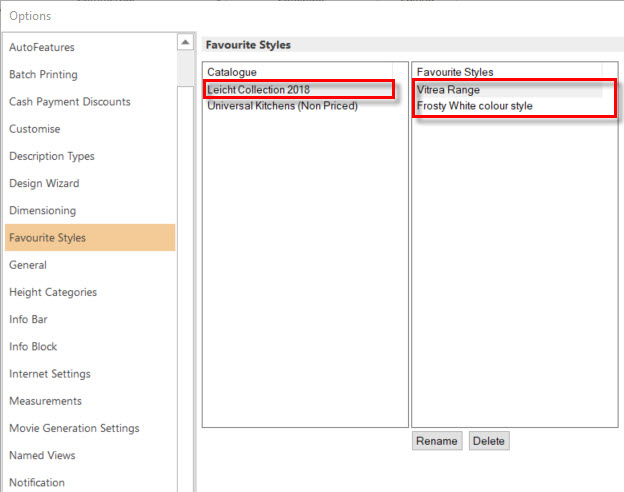The height and width of the screenshot is (492, 624).
Task: Open Info Bar settings
Action: tap(90, 319)
